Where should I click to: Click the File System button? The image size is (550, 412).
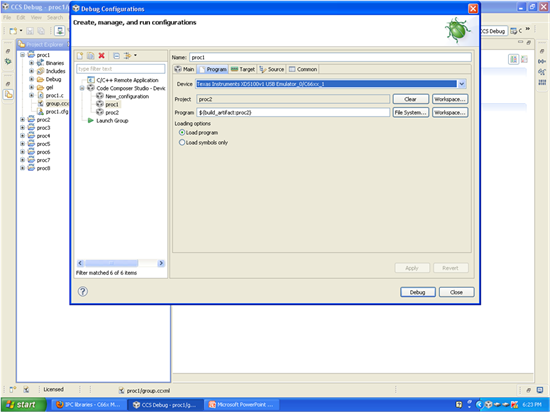pos(410,113)
